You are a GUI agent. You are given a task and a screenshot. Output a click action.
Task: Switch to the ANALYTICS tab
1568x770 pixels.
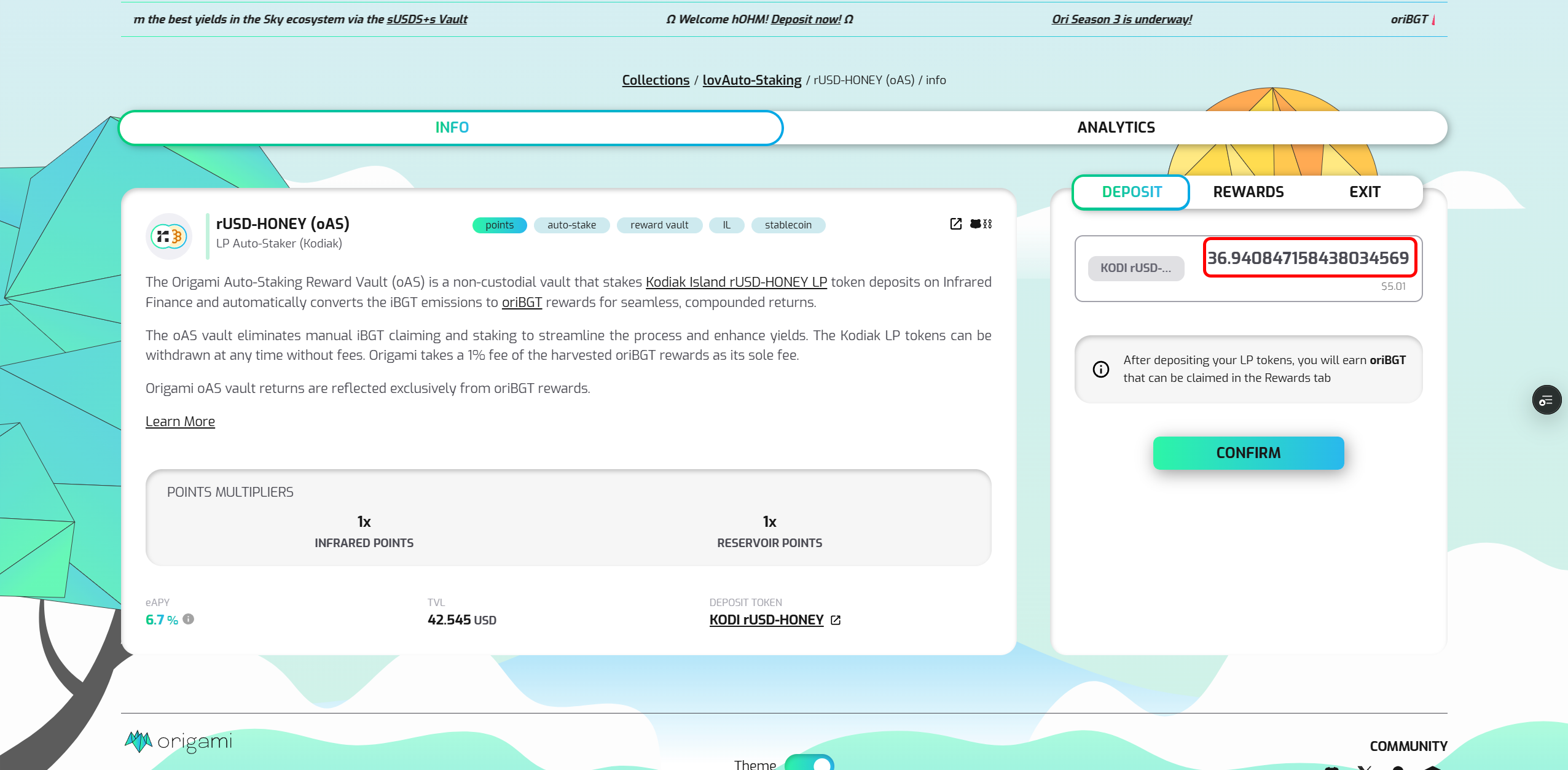[1115, 128]
